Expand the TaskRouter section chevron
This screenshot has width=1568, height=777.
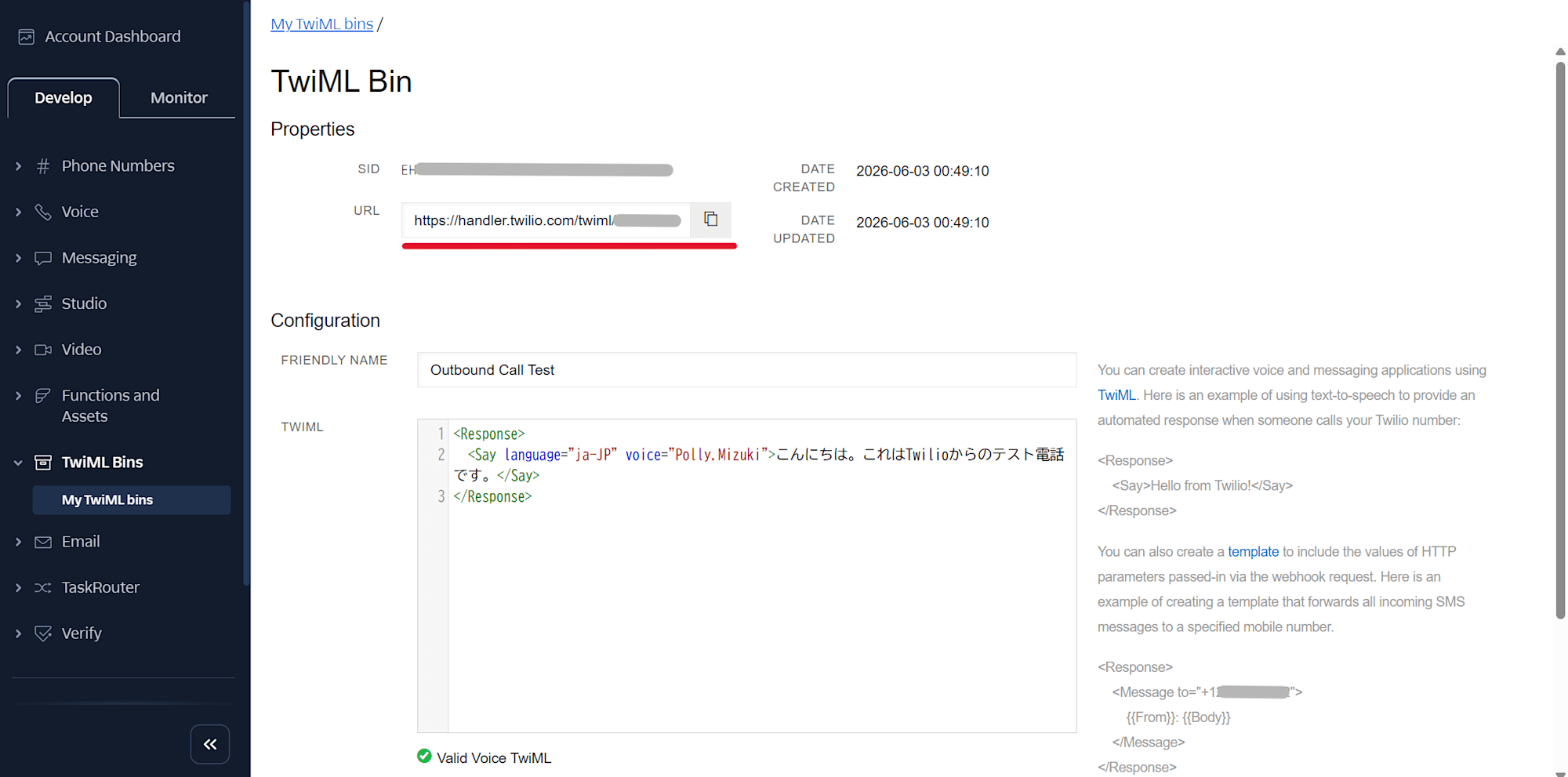(18, 588)
